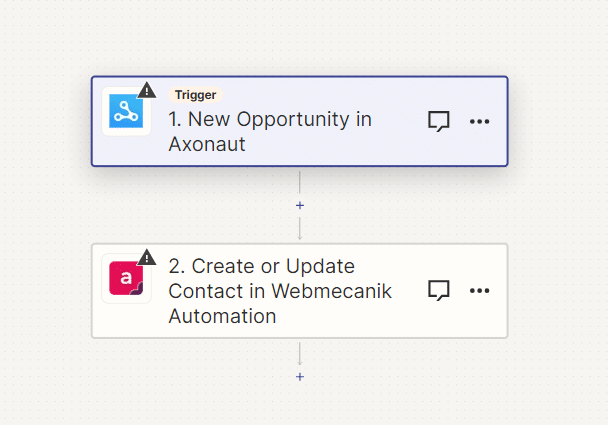This screenshot has height=425, width=608.
Task: Click the connector line below the trigger card
Action: tap(300, 181)
